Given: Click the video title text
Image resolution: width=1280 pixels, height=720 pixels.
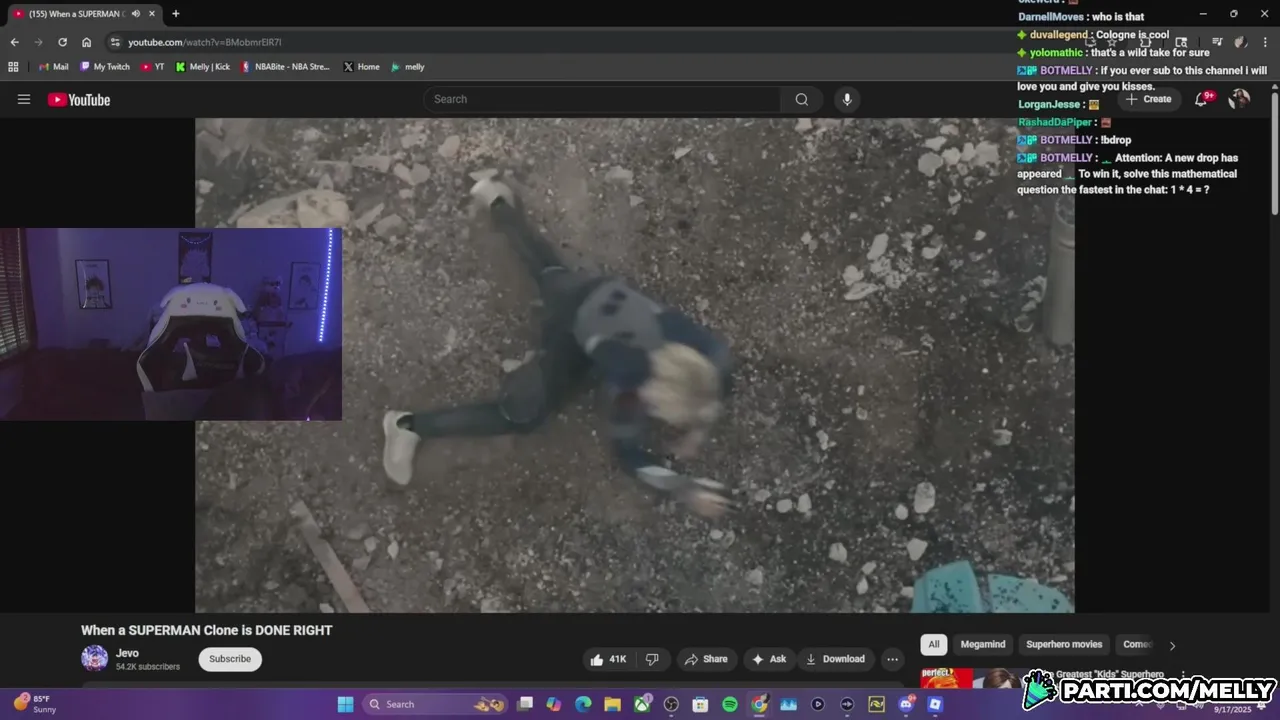Looking at the screenshot, I should 206,630.
